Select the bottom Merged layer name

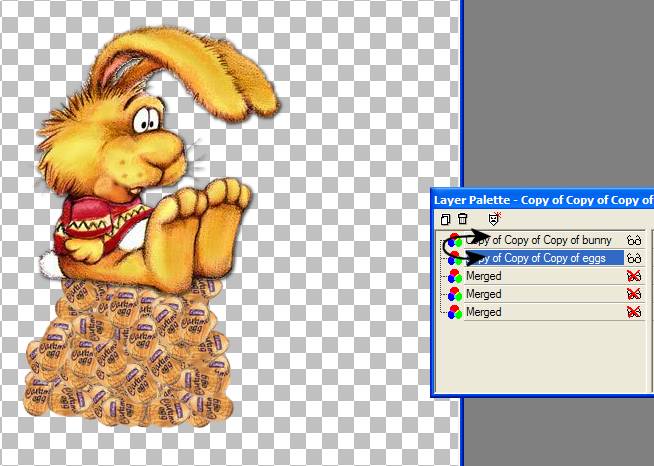(484, 312)
